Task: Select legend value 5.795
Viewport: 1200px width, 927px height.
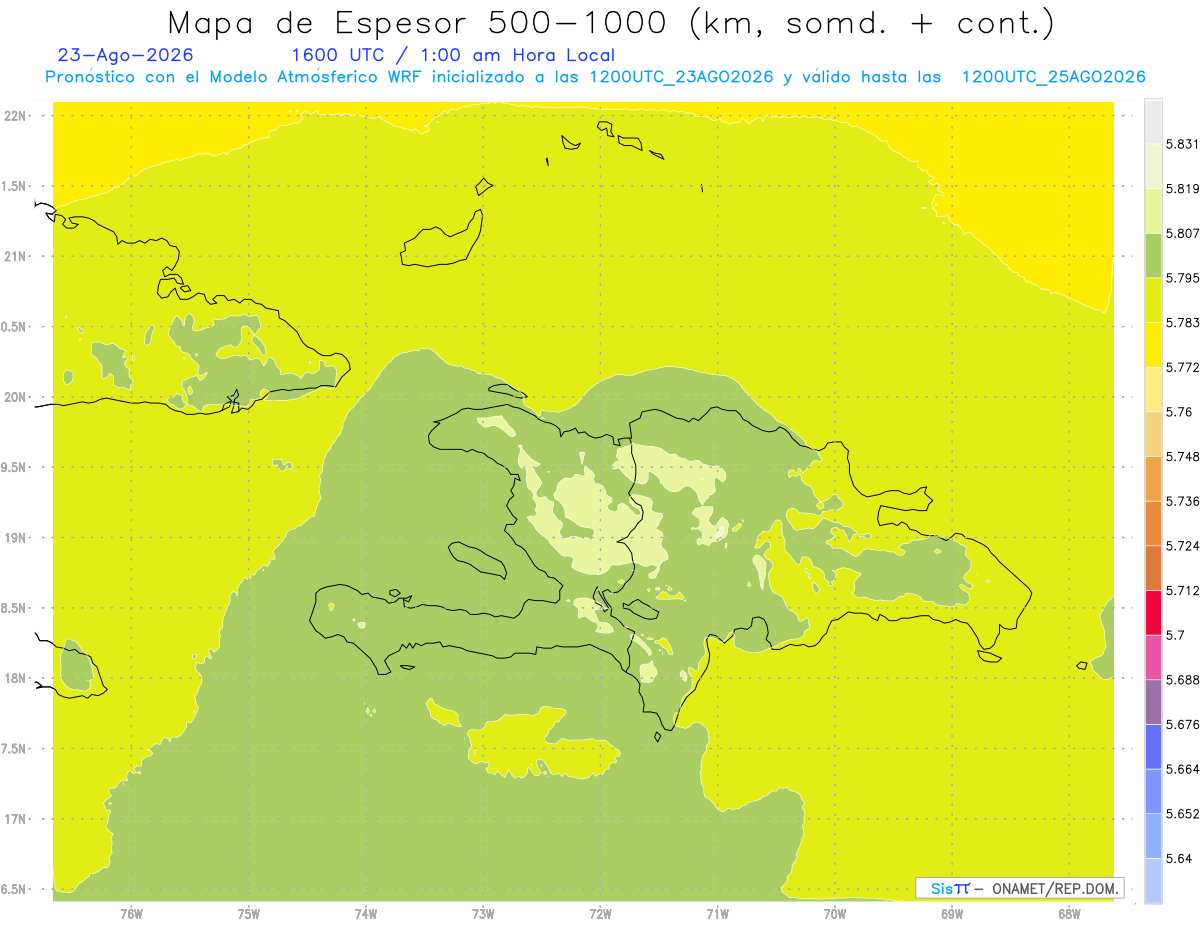Action: click(1182, 278)
